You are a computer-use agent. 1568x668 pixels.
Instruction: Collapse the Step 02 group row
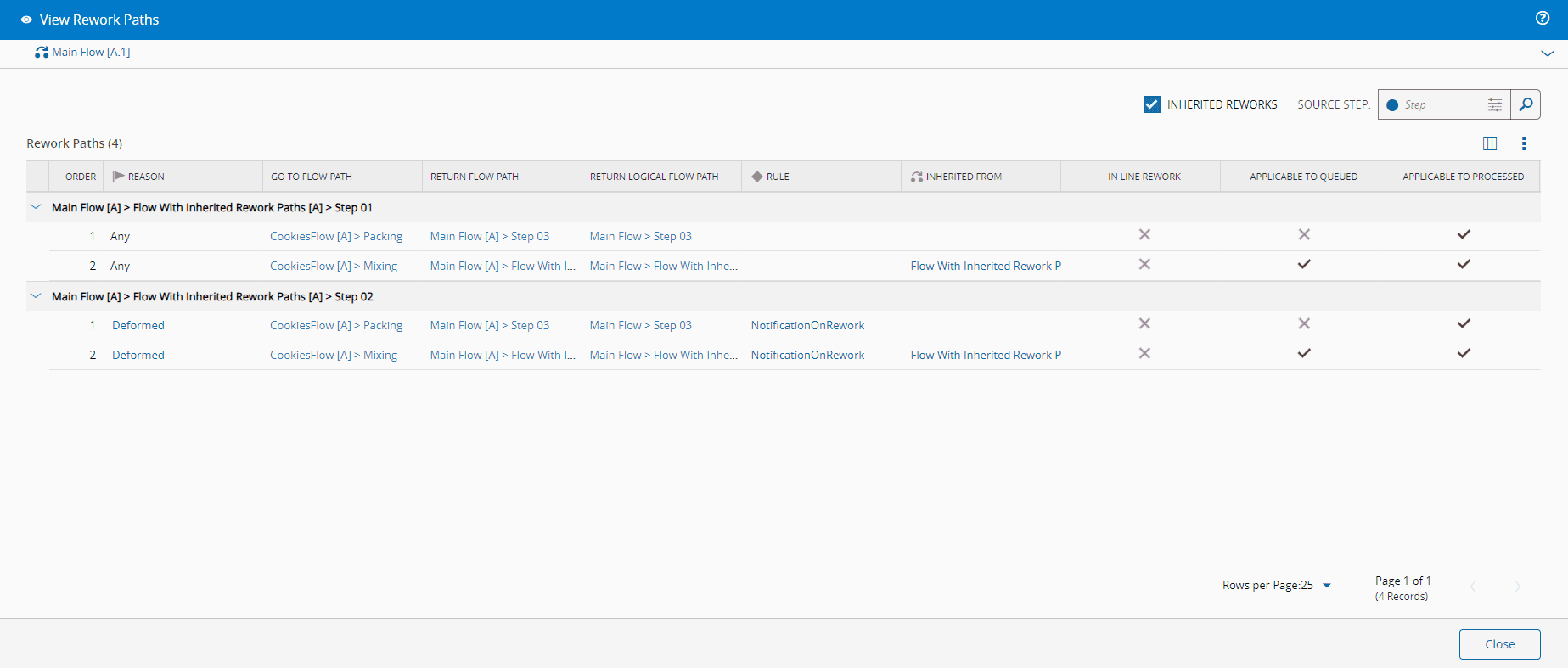click(x=36, y=296)
